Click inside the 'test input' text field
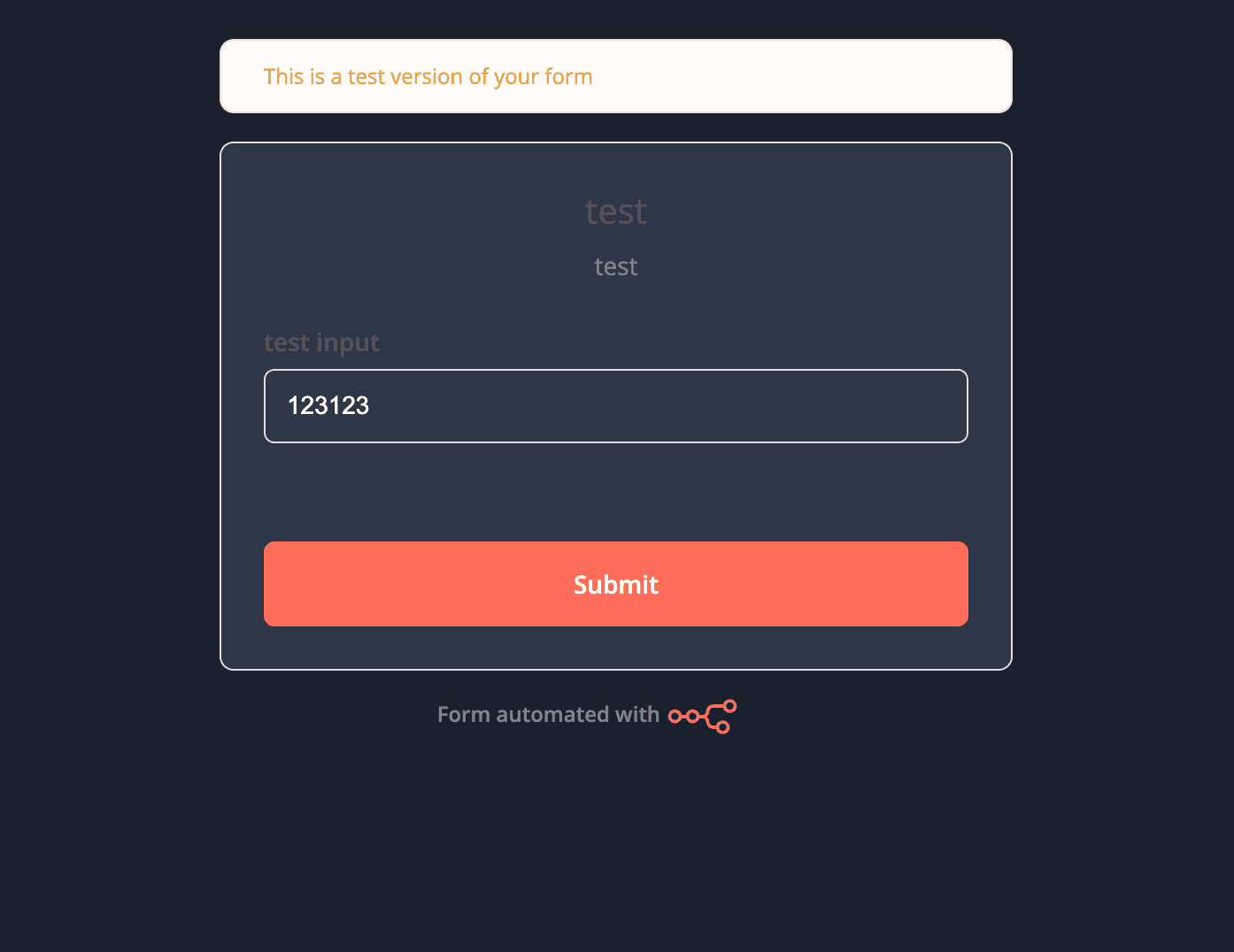This screenshot has width=1234, height=952. pos(616,406)
